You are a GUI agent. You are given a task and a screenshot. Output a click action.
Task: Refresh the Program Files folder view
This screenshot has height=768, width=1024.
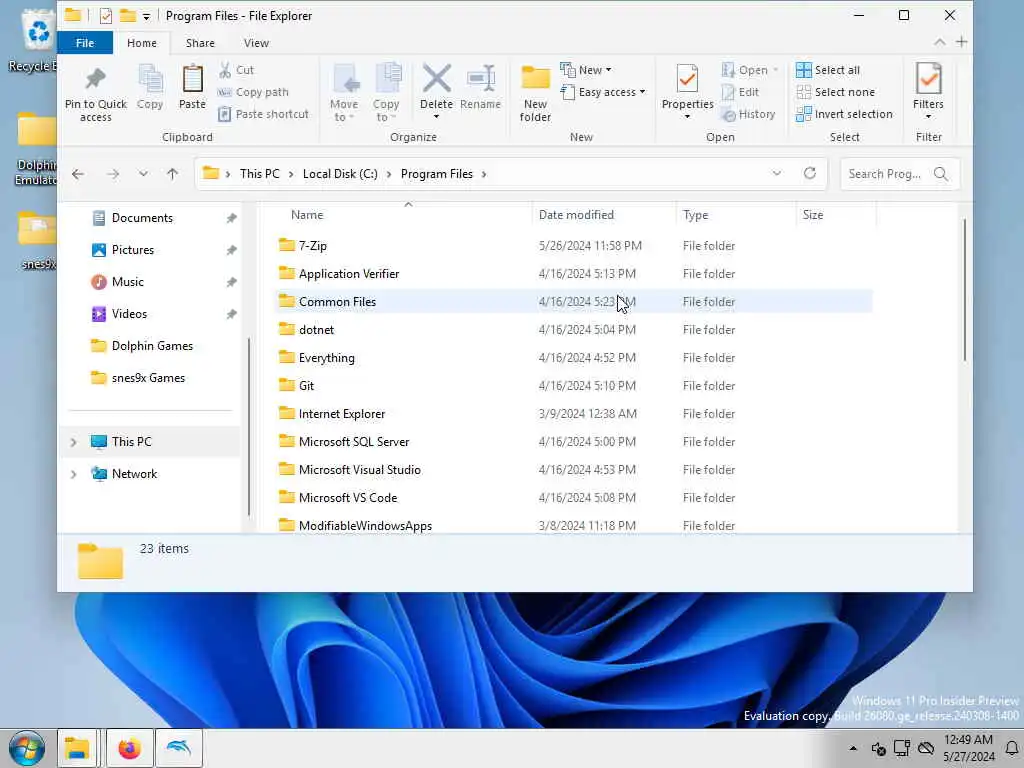click(x=810, y=173)
